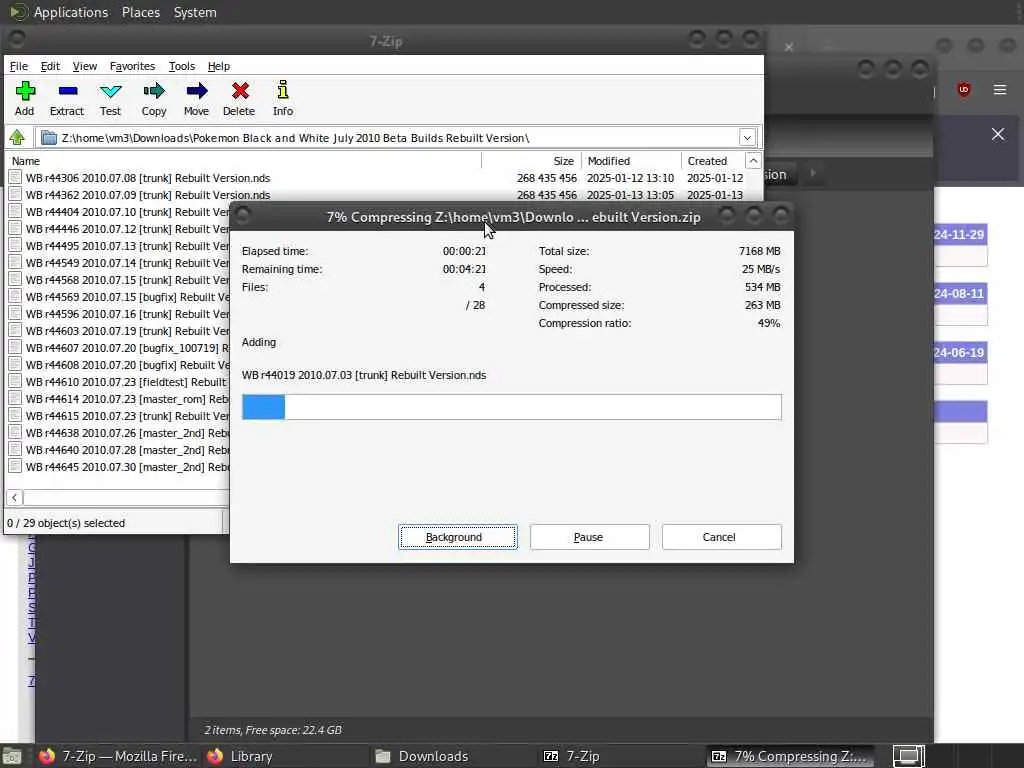The height and width of the screenshot is (768, 1024).
Task: Click the Extract toolbar icon
Action: (67, 91)
